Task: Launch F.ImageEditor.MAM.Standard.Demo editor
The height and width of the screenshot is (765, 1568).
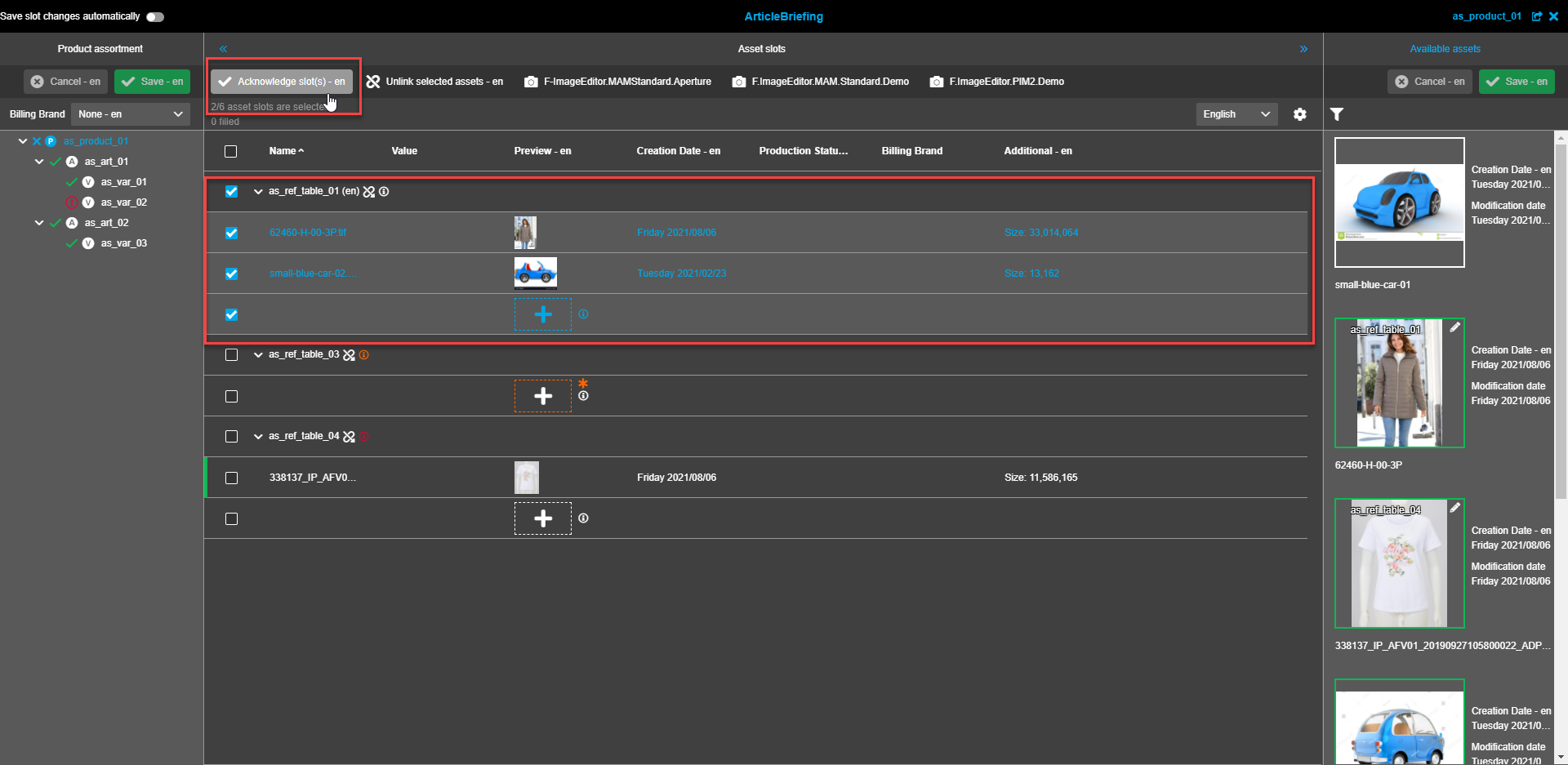Action: (x=820, y=82)
